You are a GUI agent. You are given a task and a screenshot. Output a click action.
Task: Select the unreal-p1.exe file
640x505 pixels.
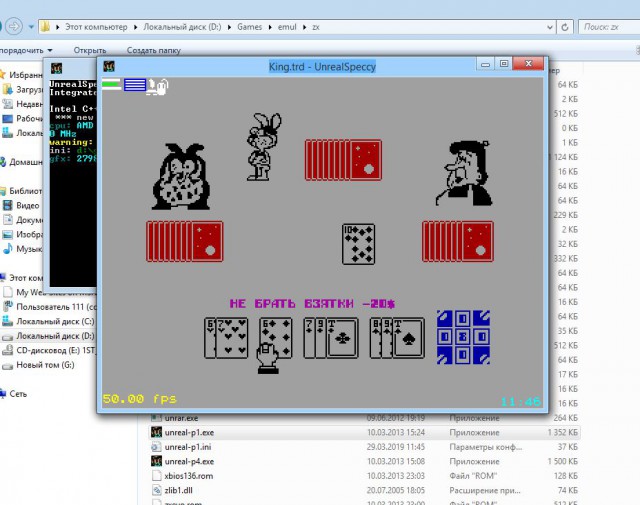click(x=364, y=432)
